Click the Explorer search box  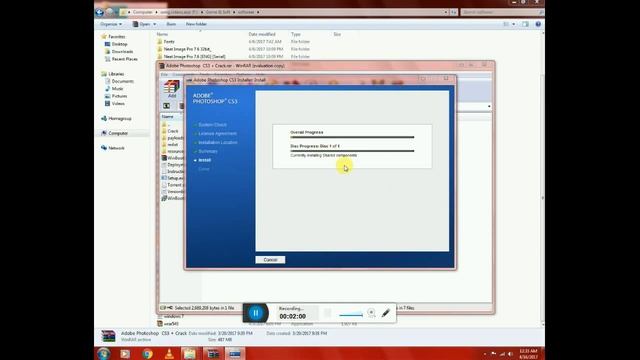[x=501, y=12]
